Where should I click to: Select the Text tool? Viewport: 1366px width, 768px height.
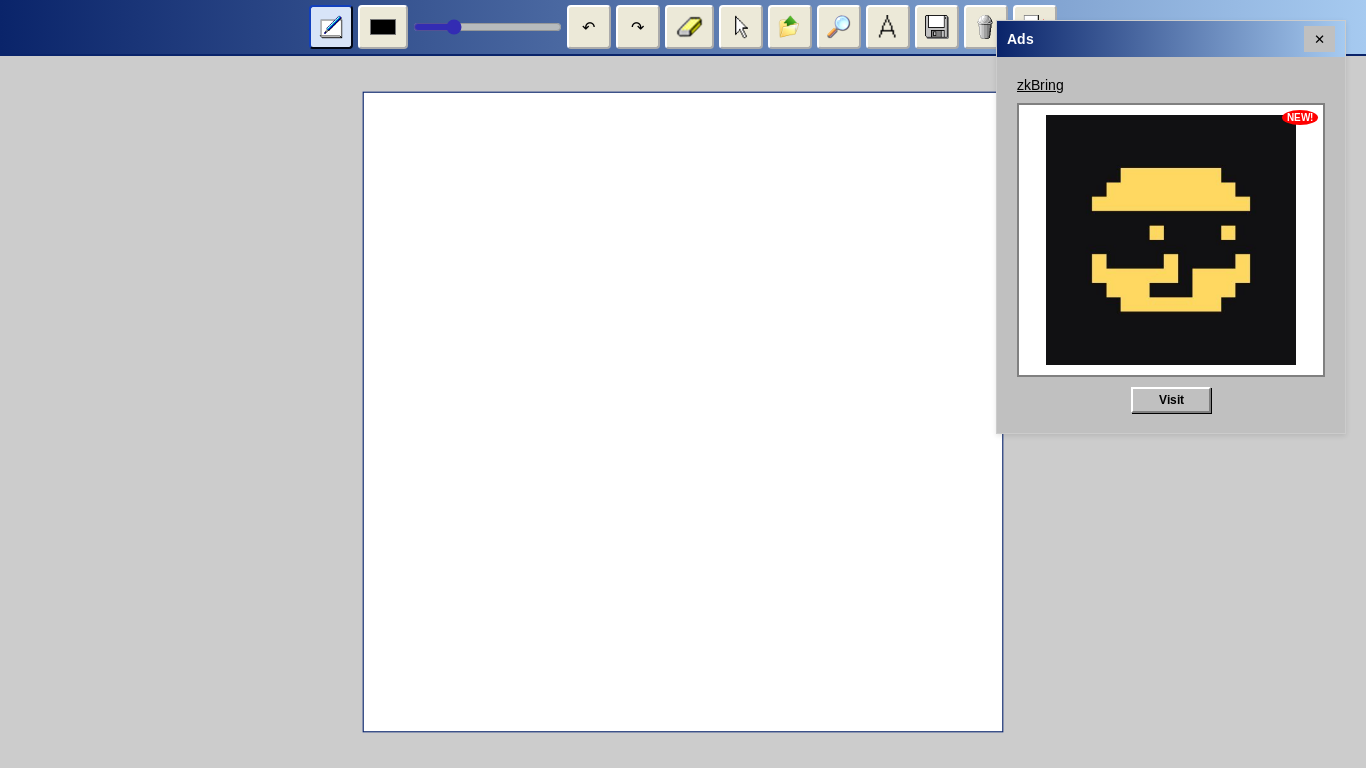coord(888,27)
